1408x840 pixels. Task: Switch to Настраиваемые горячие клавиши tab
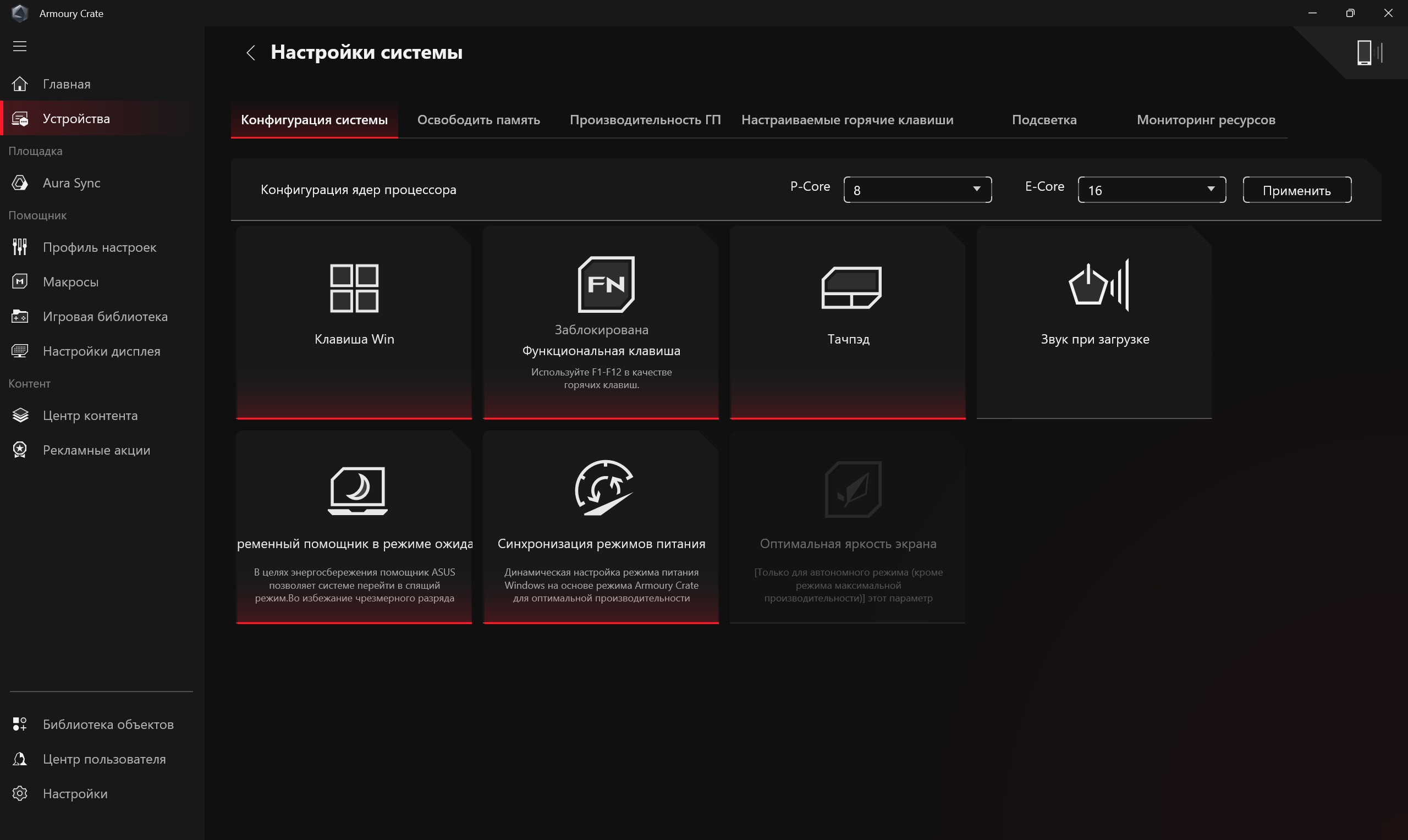point(848,120)
